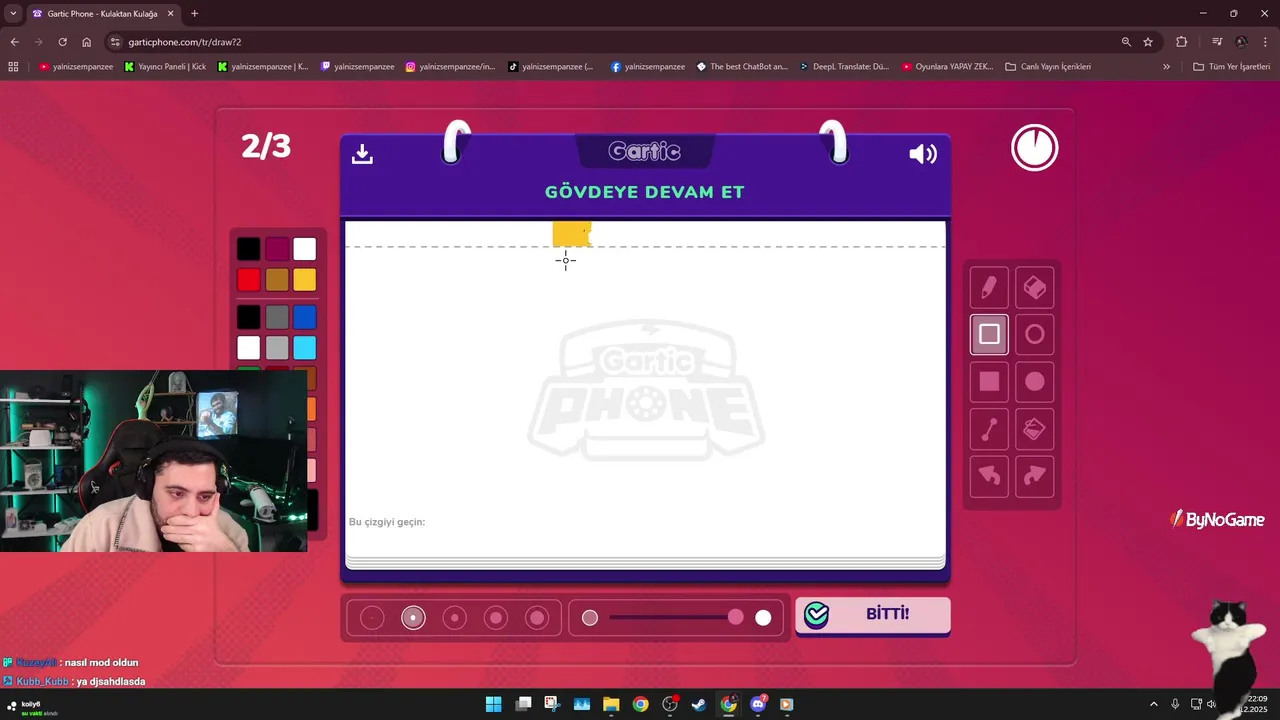Reload the Gartic Phone page
This screenshot has width=1280, height=720.
click(62, 42)
